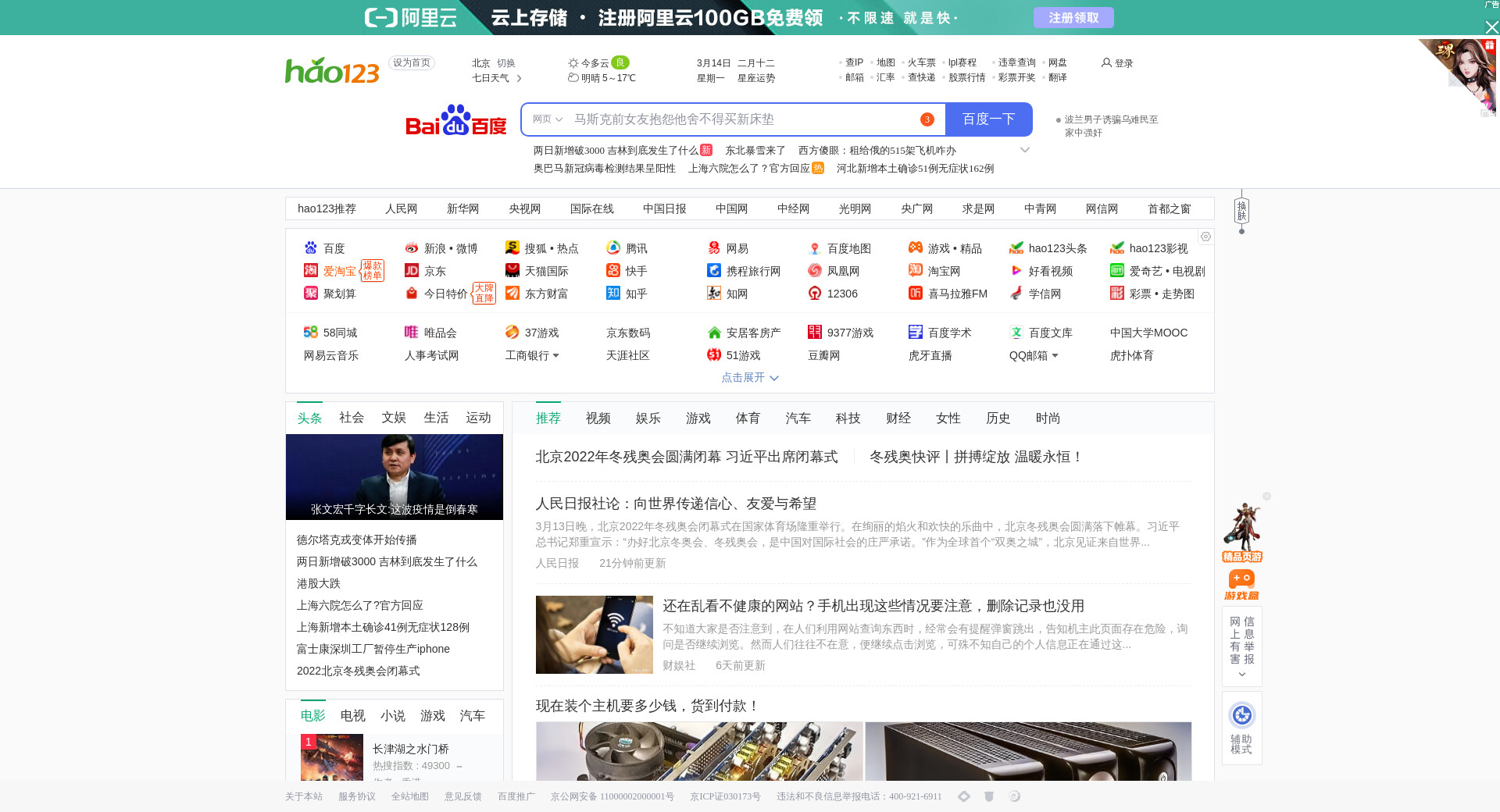Switch to the 科技 news tab
Image resolution: width=1500 pixels, height=812 pixels.
click(848, 418)
